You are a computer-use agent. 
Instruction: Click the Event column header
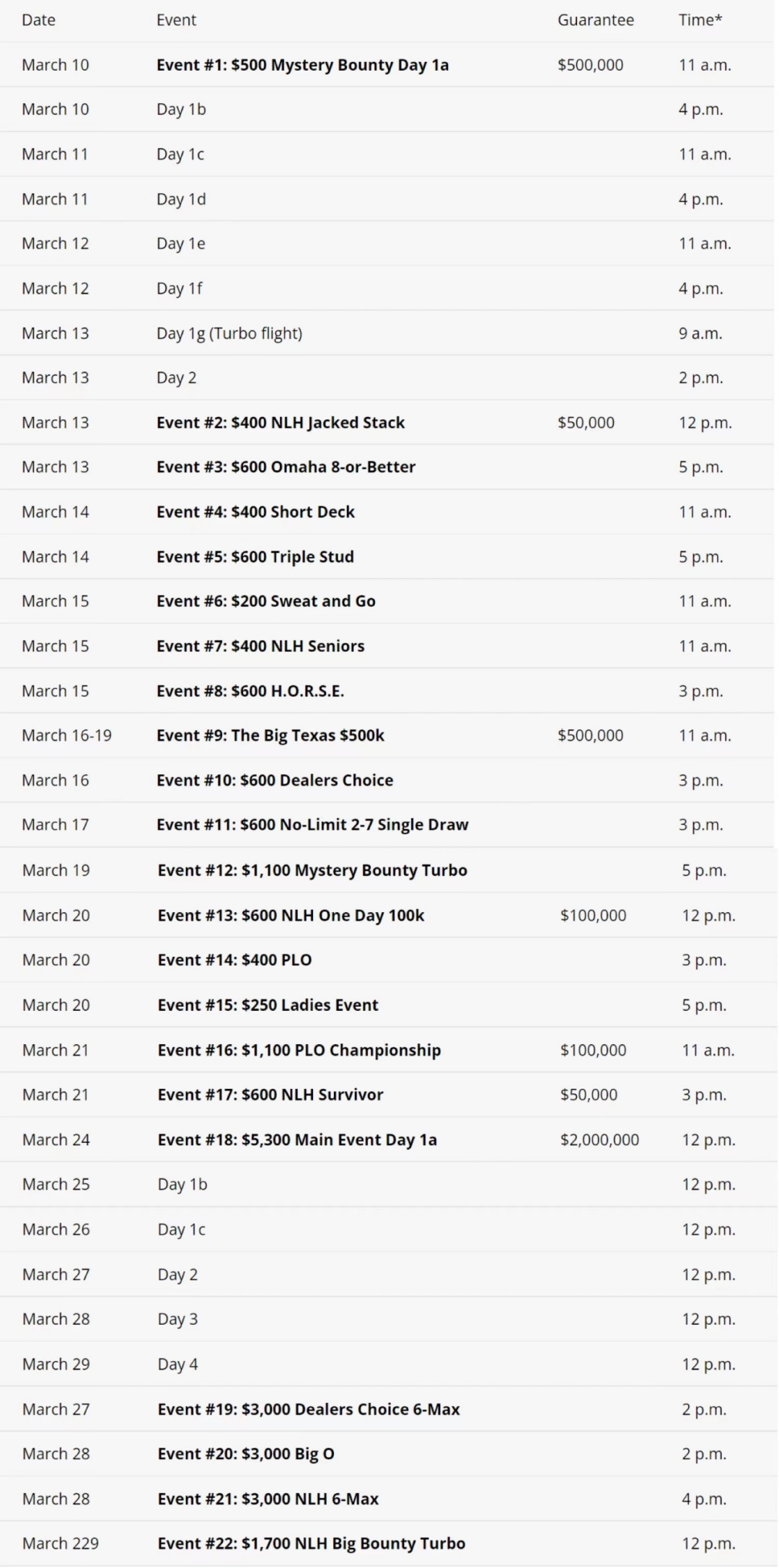click(x=176, y=20)
